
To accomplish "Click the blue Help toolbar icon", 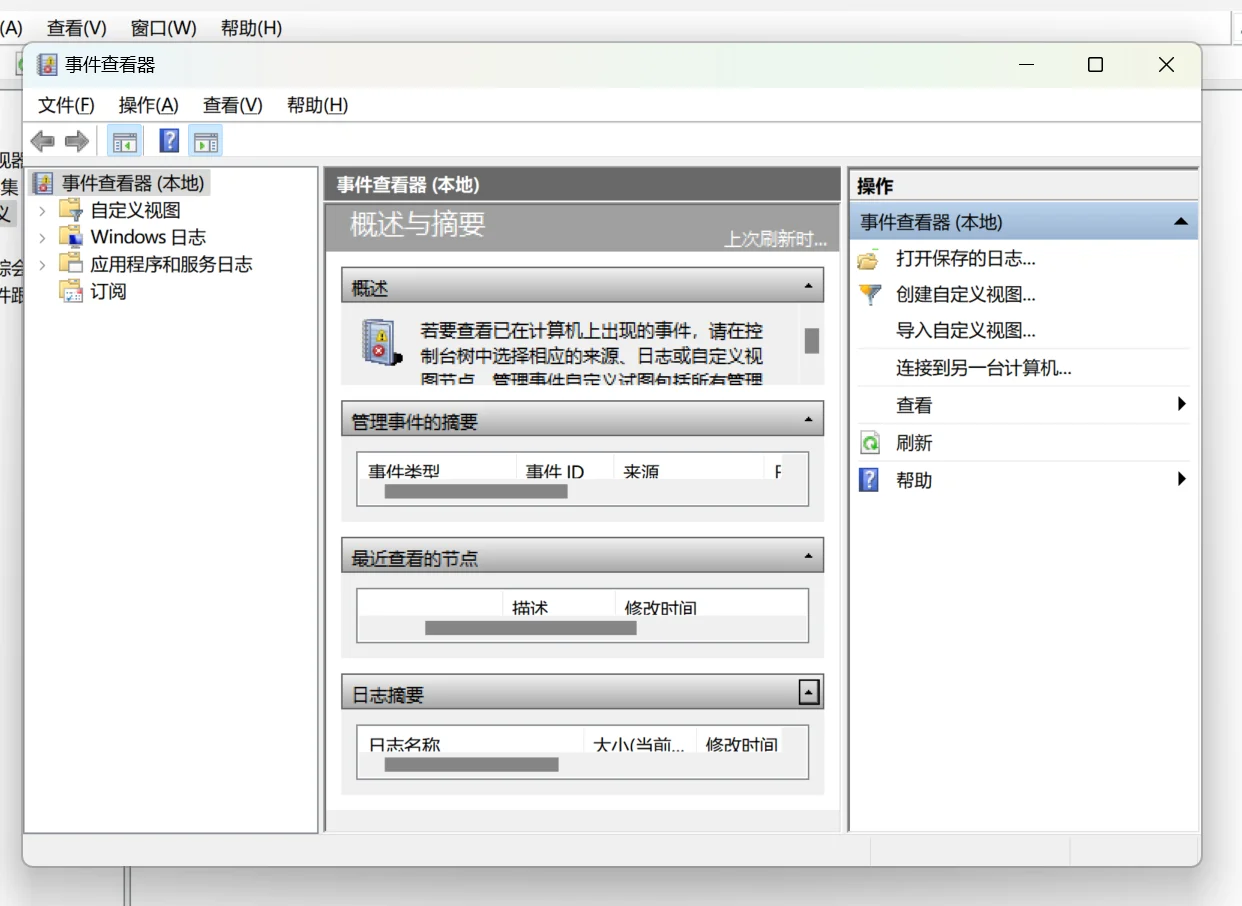I will 170,141.
